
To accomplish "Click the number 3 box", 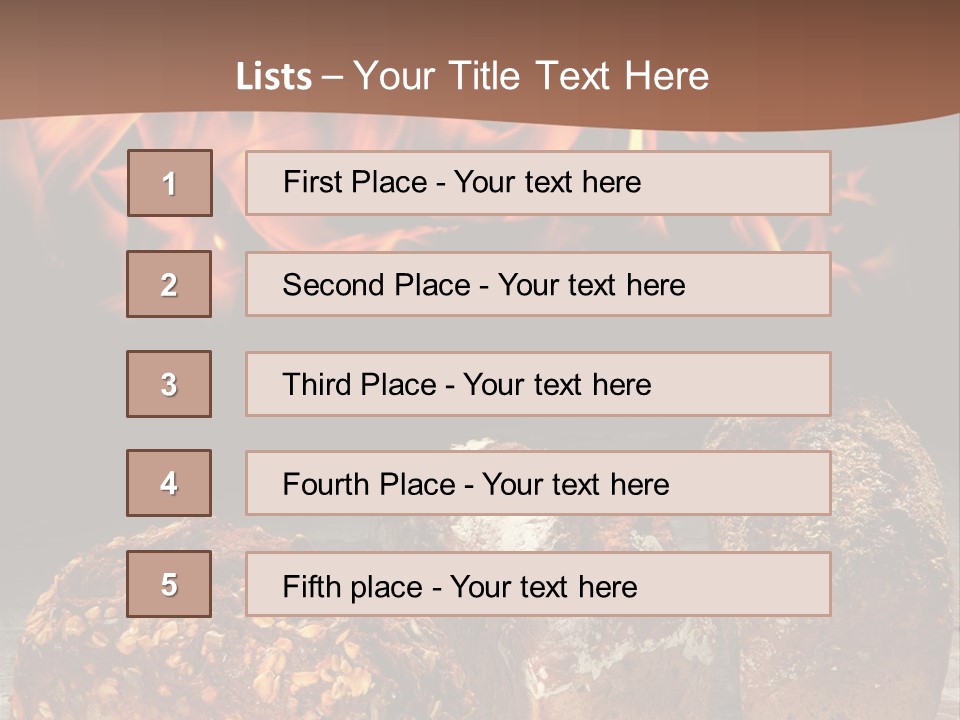I will 169,384.
